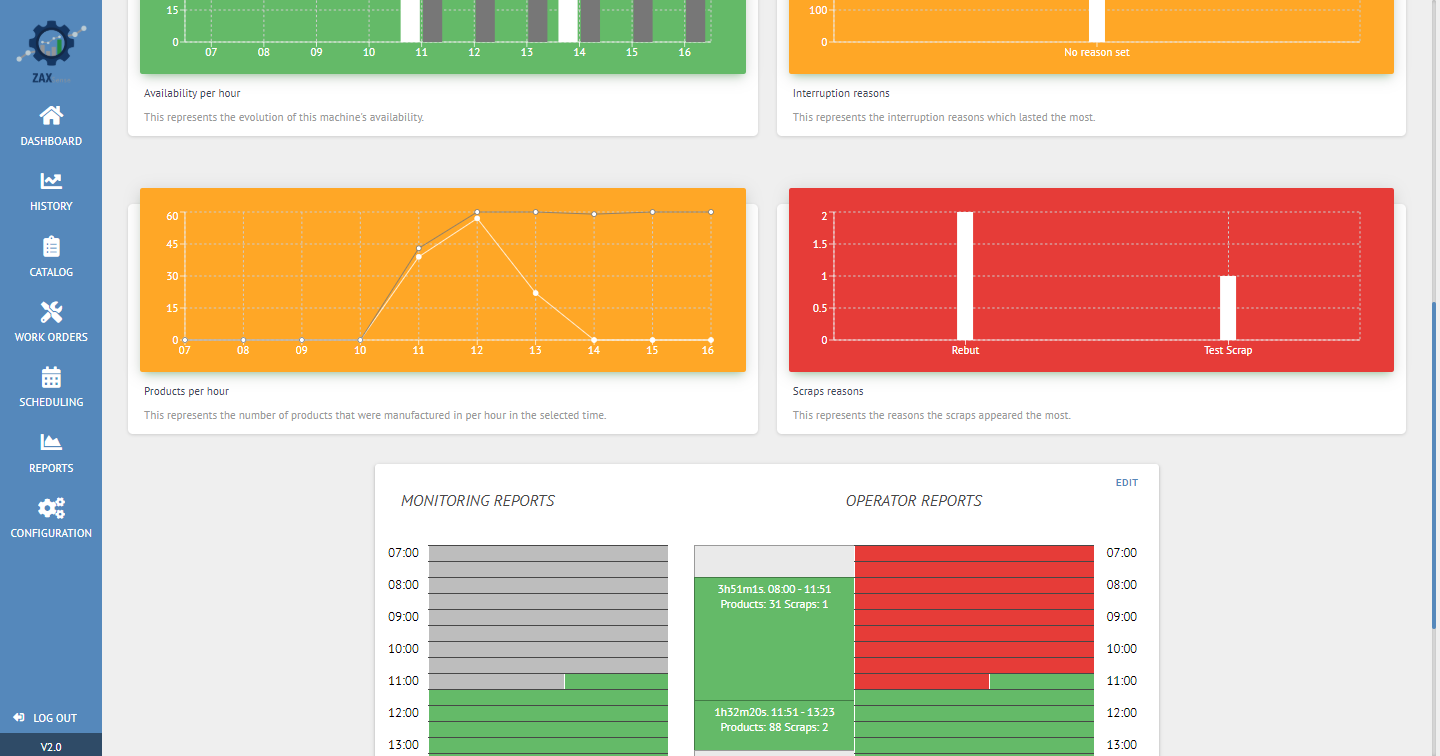Select the WORK ORDERS menu label
This screenshot has width=1440, height=756.
(x=51, y=337)
